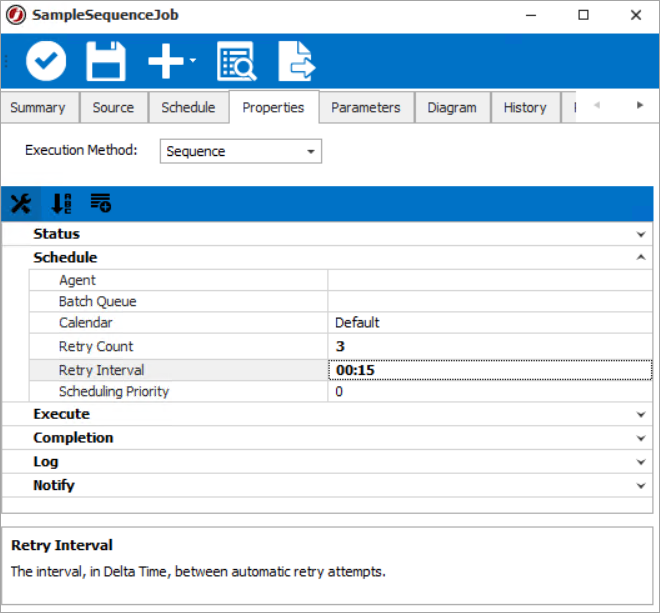660x613 pixels.
Task: Click the export document arrow icon
Action: click(297, 61)
